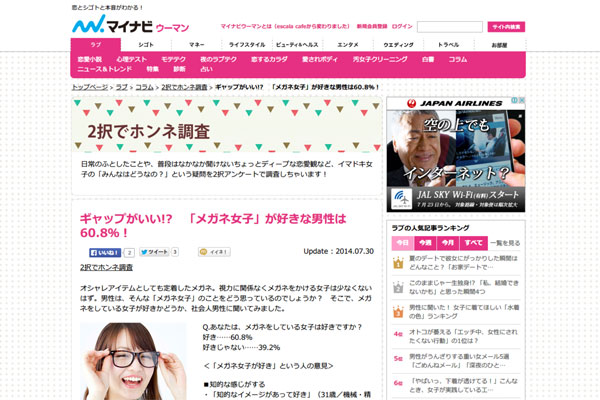Click 一覧を見る ranking link
Viewport: 600px width, 400px height.
pos(505,243)
